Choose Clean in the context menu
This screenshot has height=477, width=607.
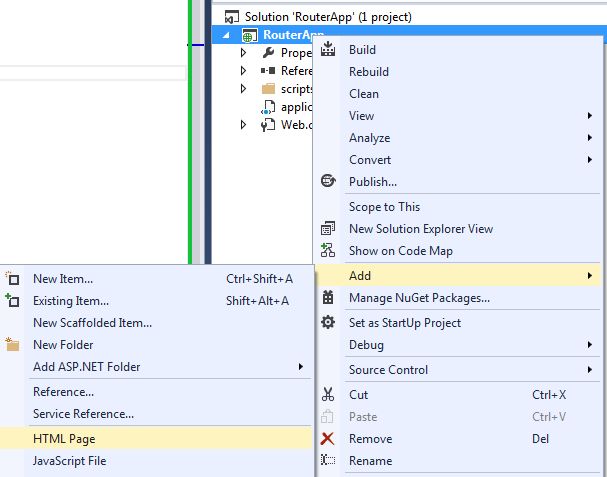(x=458, y=94)
